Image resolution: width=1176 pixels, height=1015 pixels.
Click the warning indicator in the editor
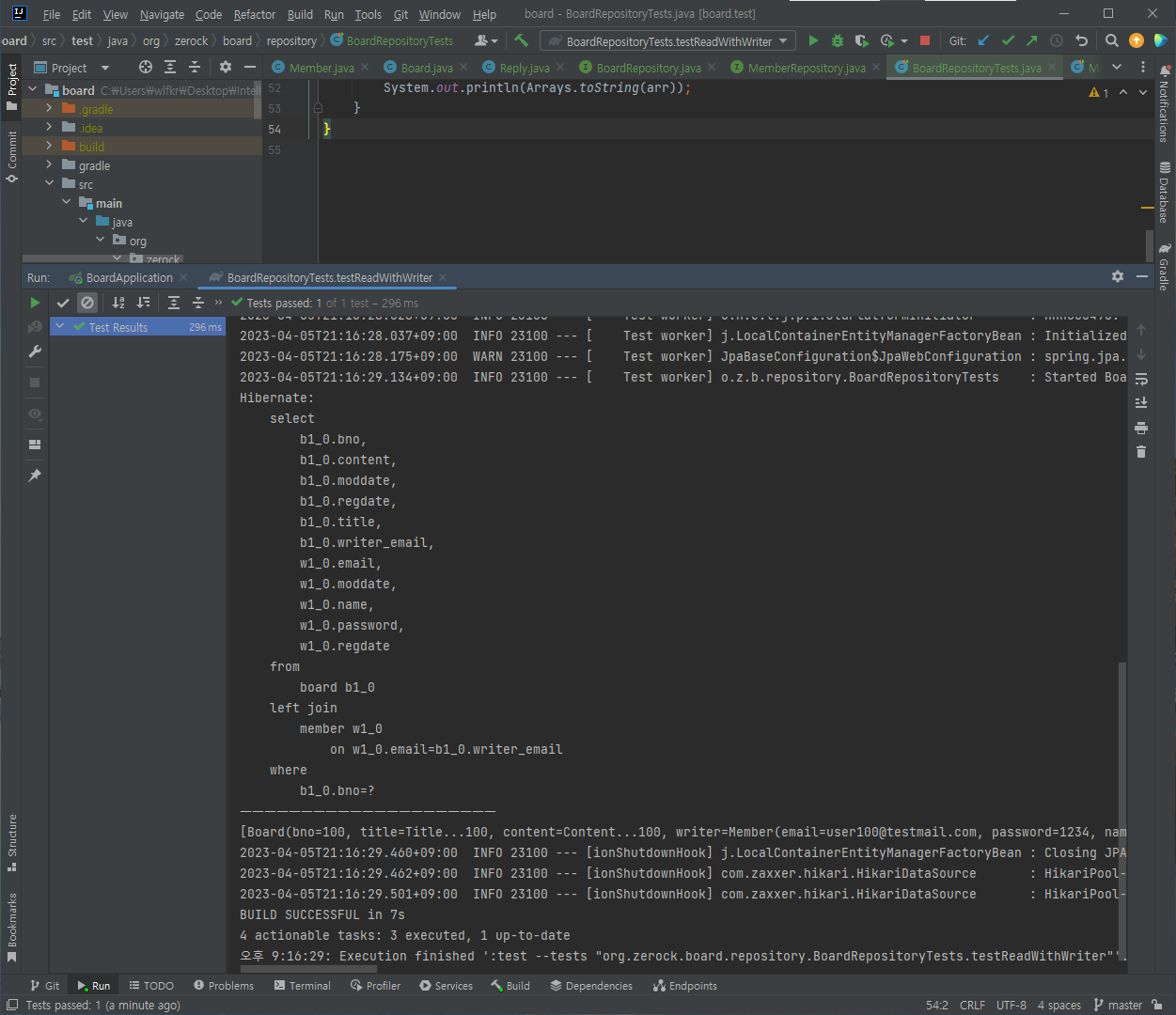[1098, 92]
